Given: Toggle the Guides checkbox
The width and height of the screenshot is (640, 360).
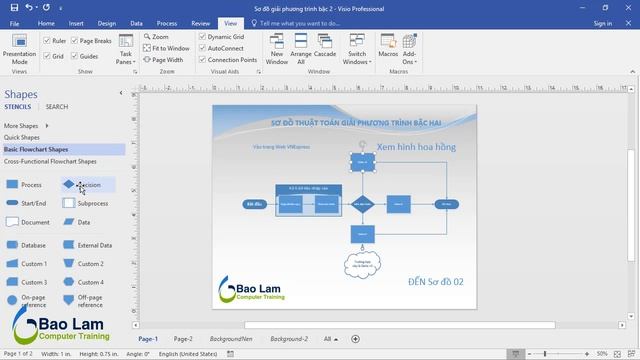Looking at the screenshot, I should (84, 56).
